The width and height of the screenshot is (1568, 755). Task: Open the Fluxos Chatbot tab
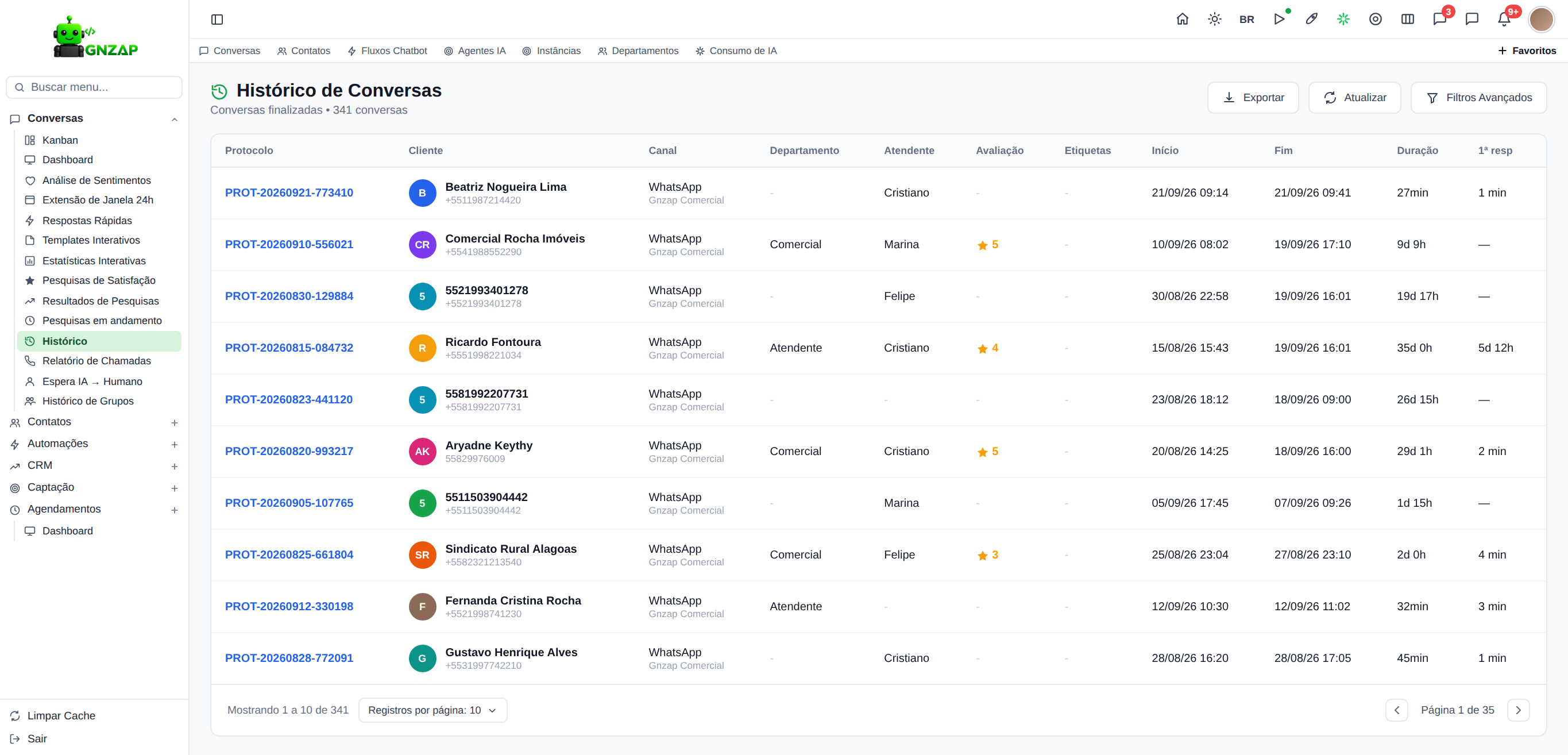[x=387, y=51]
